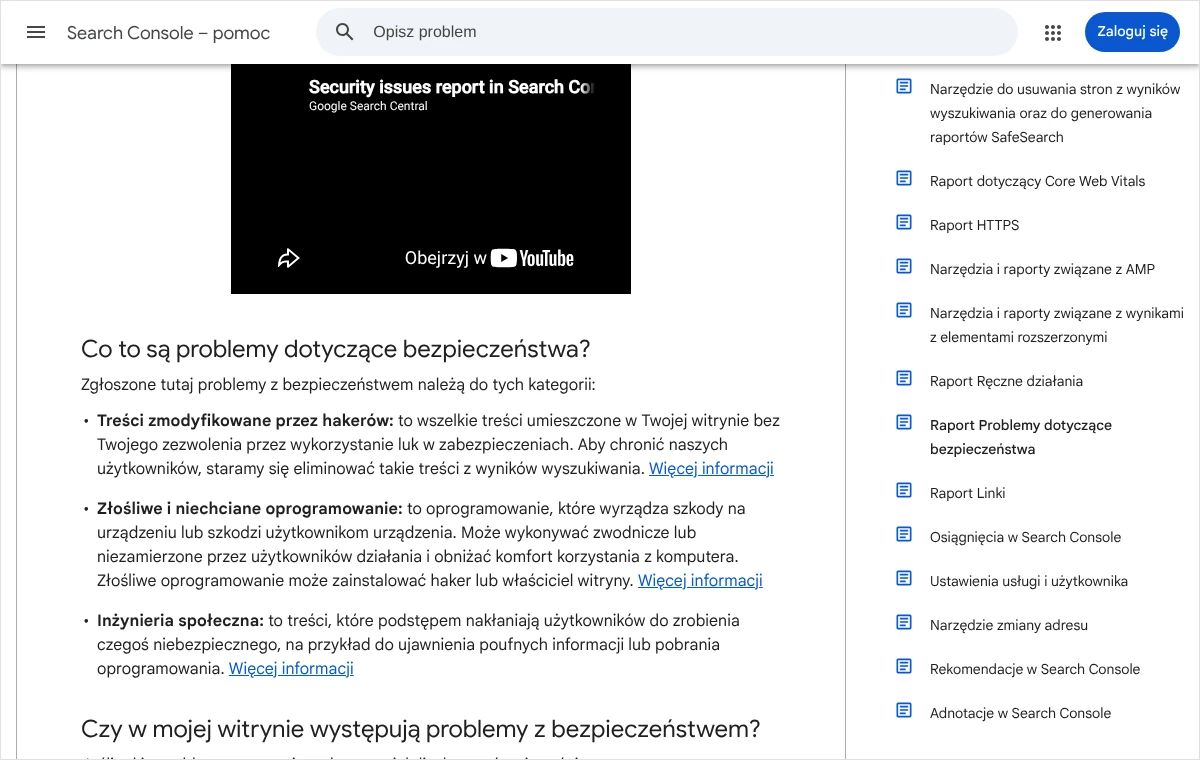Open Więcej informacji for social engineering
This screenshot has height=760, width=1200.
[291, 668]
